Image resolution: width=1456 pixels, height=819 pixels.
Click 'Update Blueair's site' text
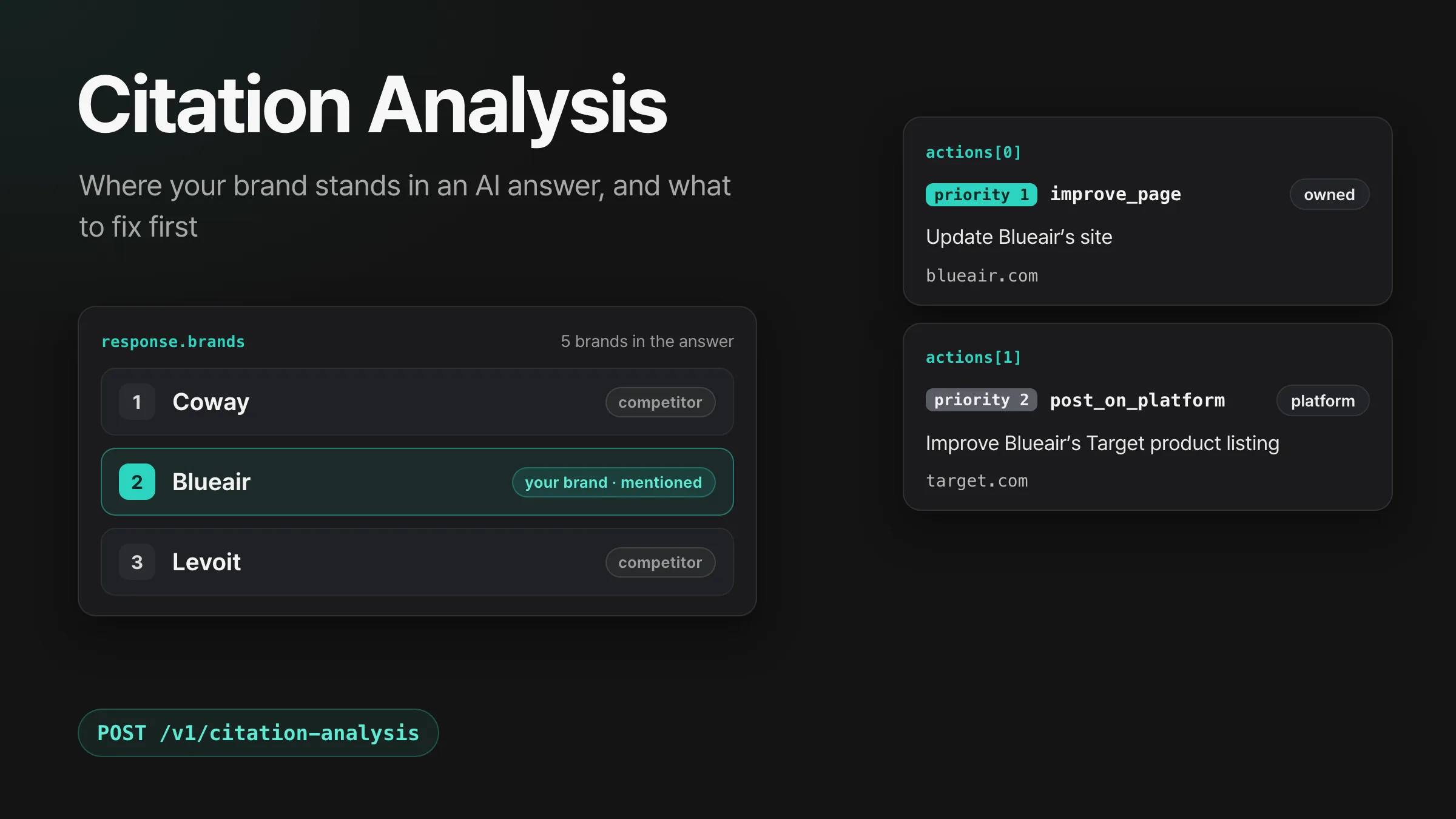point(1019,237)
